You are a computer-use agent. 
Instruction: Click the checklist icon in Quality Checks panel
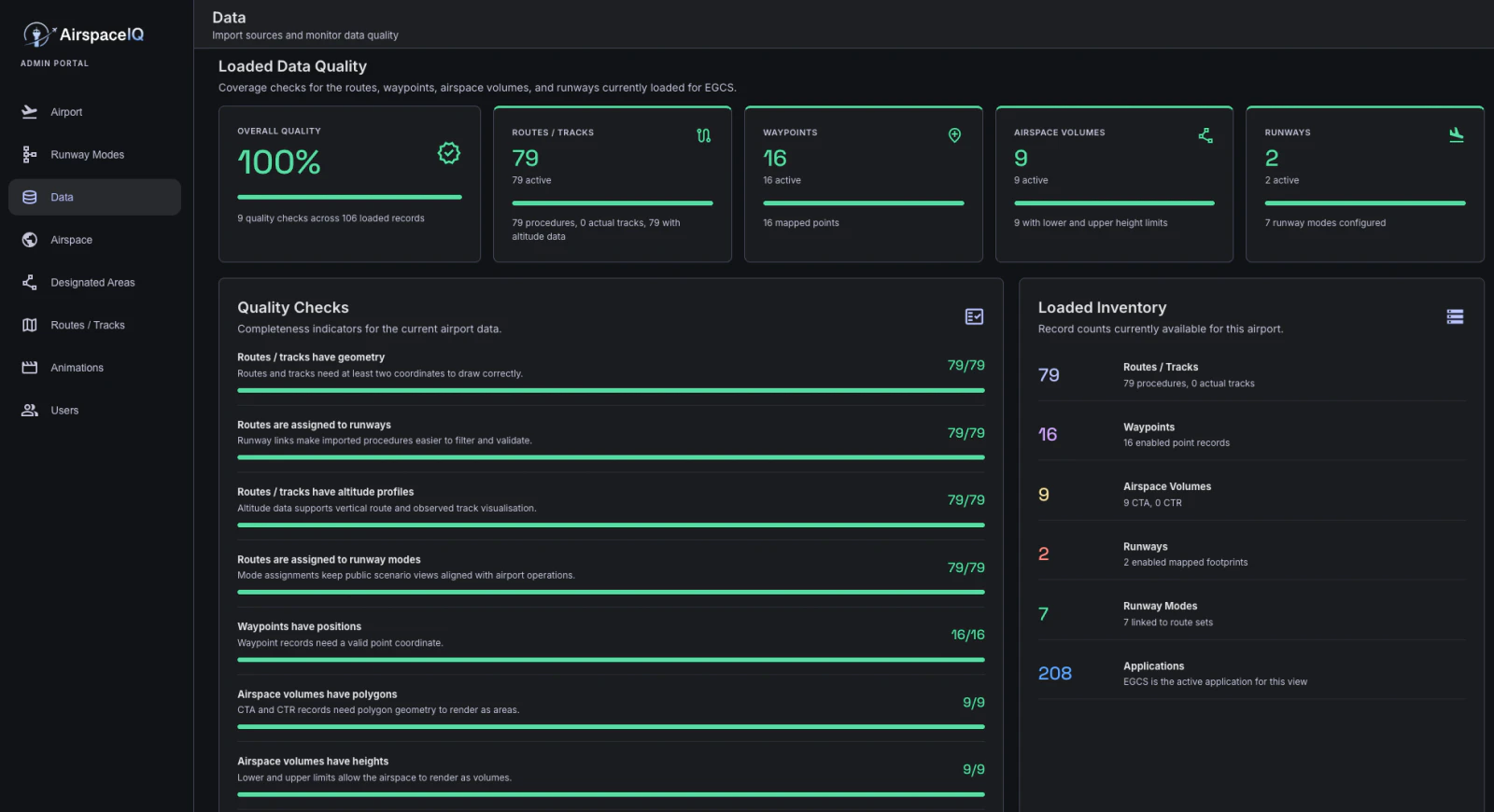[974, 316]
